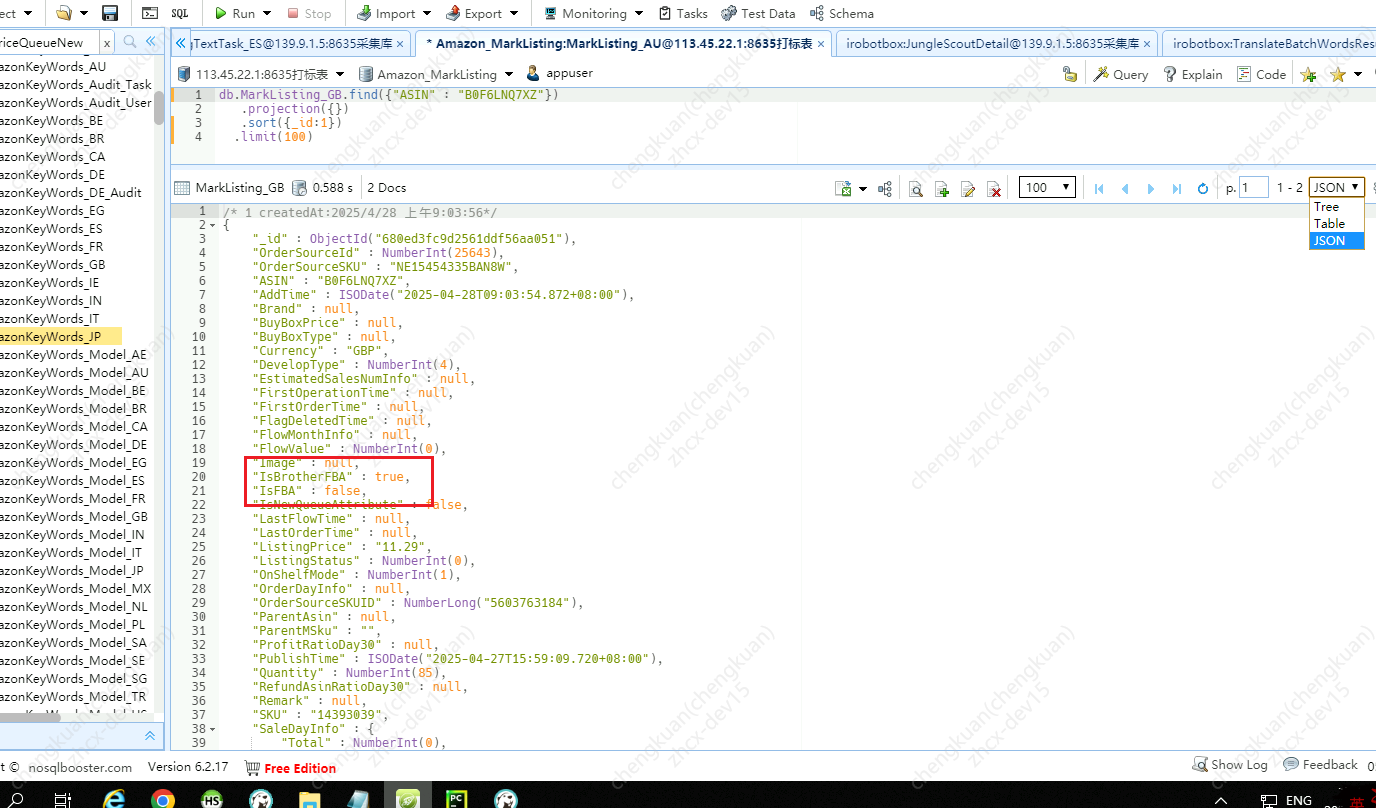Viewport: 1376px width, 808px height.
Task: Expand the Import dropdown menu
Action: 427,14
